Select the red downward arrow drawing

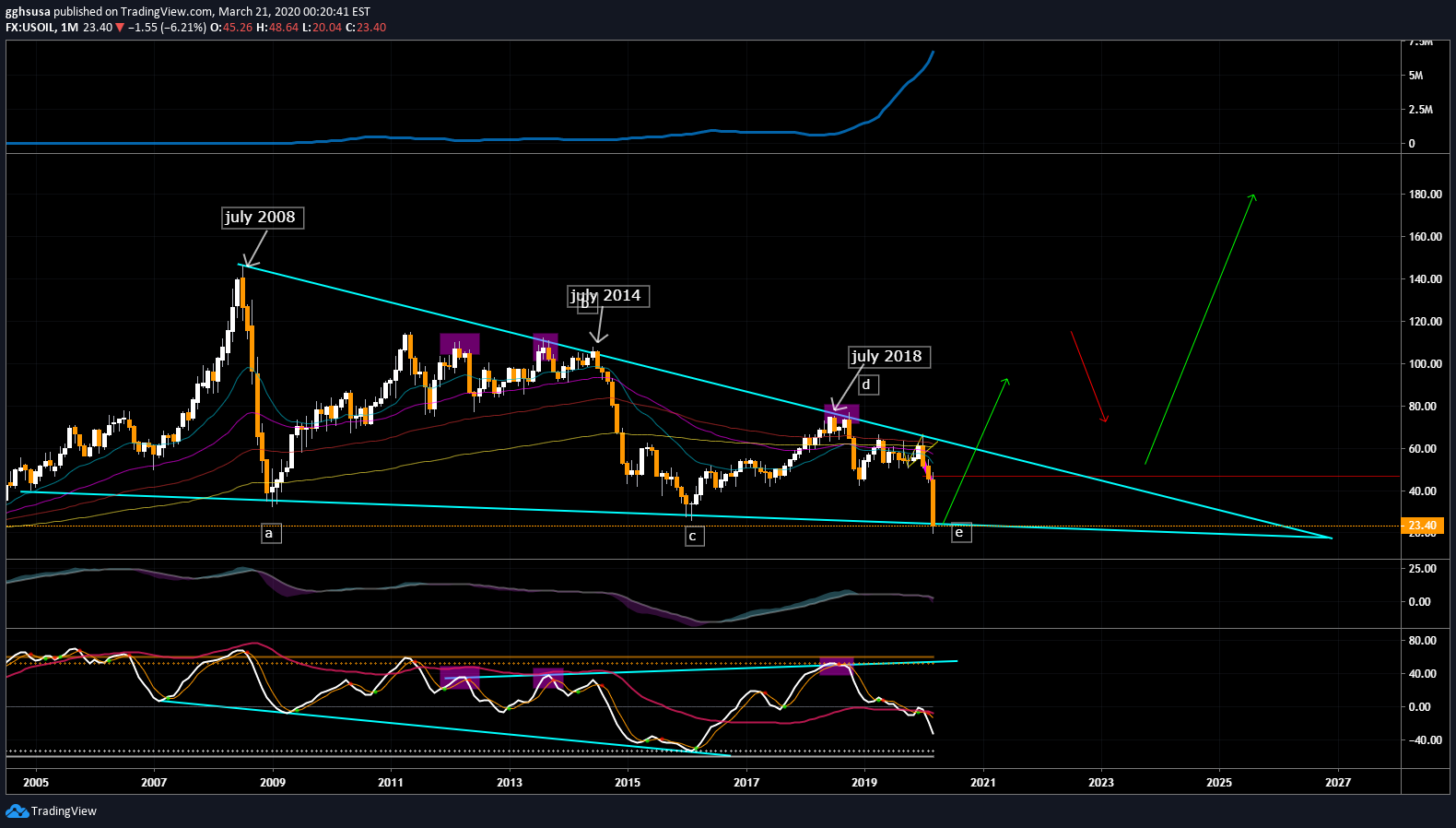point(1089,376)
